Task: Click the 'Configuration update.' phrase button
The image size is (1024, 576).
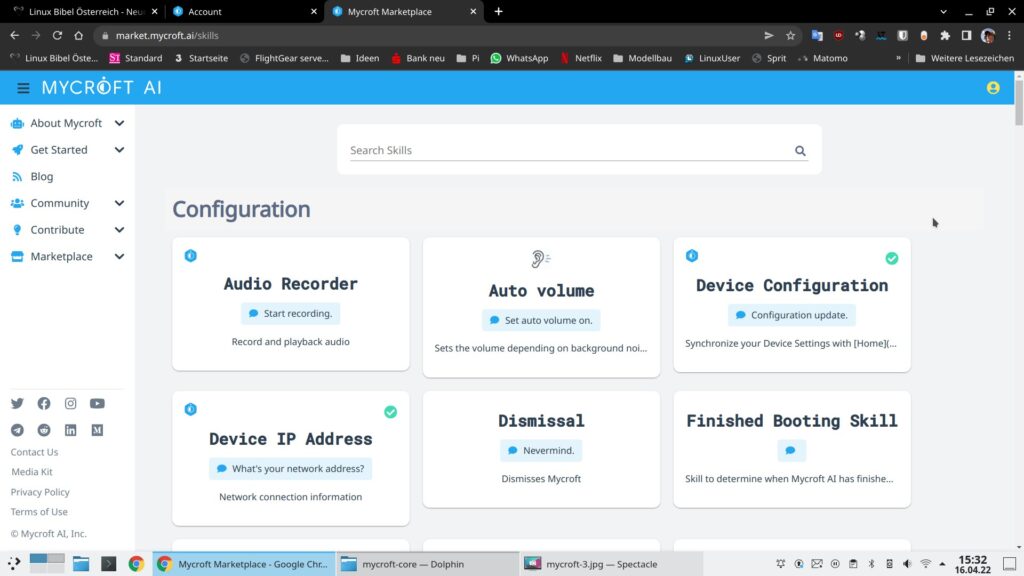Action: (x=792, y=315)
